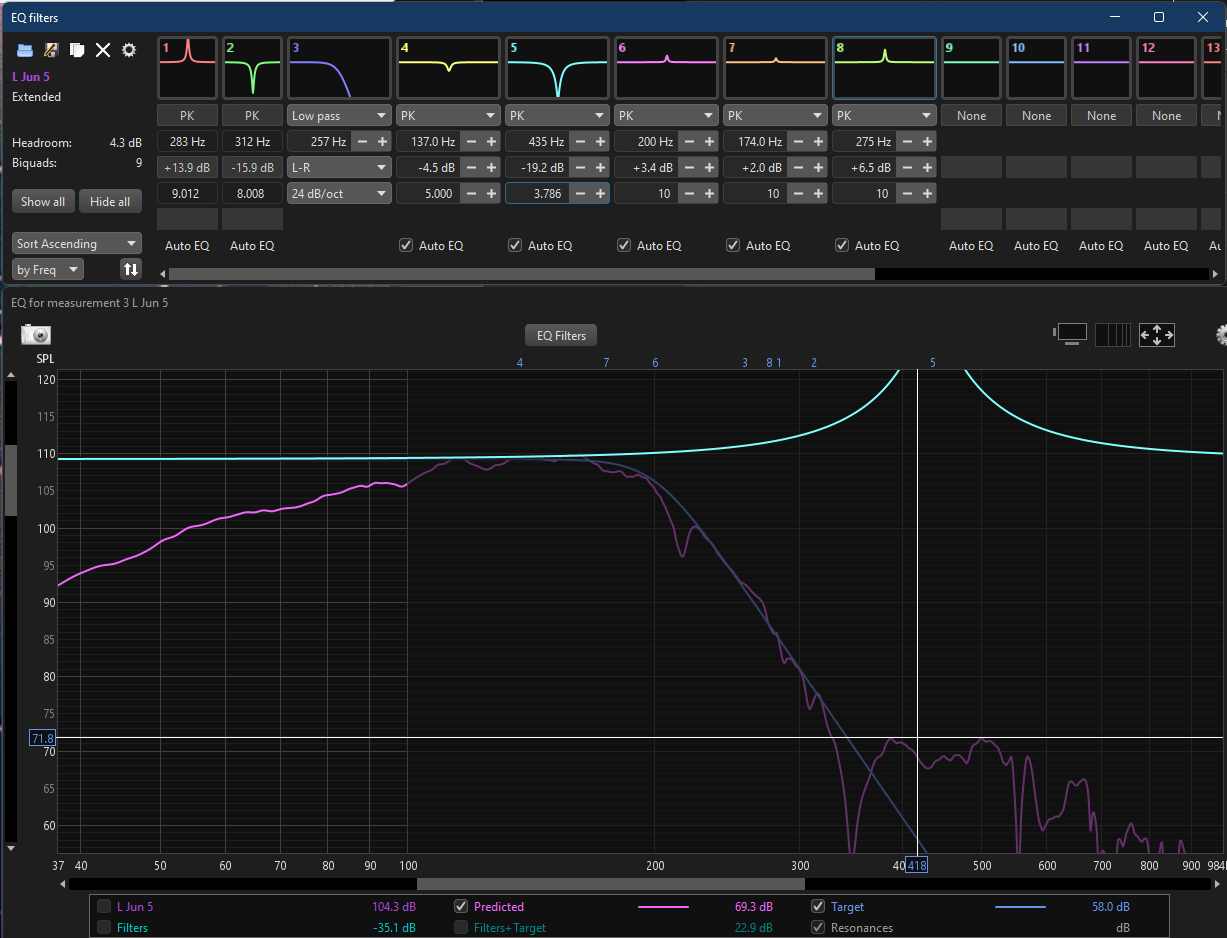
Task: Open filter 3 24 dB/oct slope dropdown
Action: coord(340,194)
